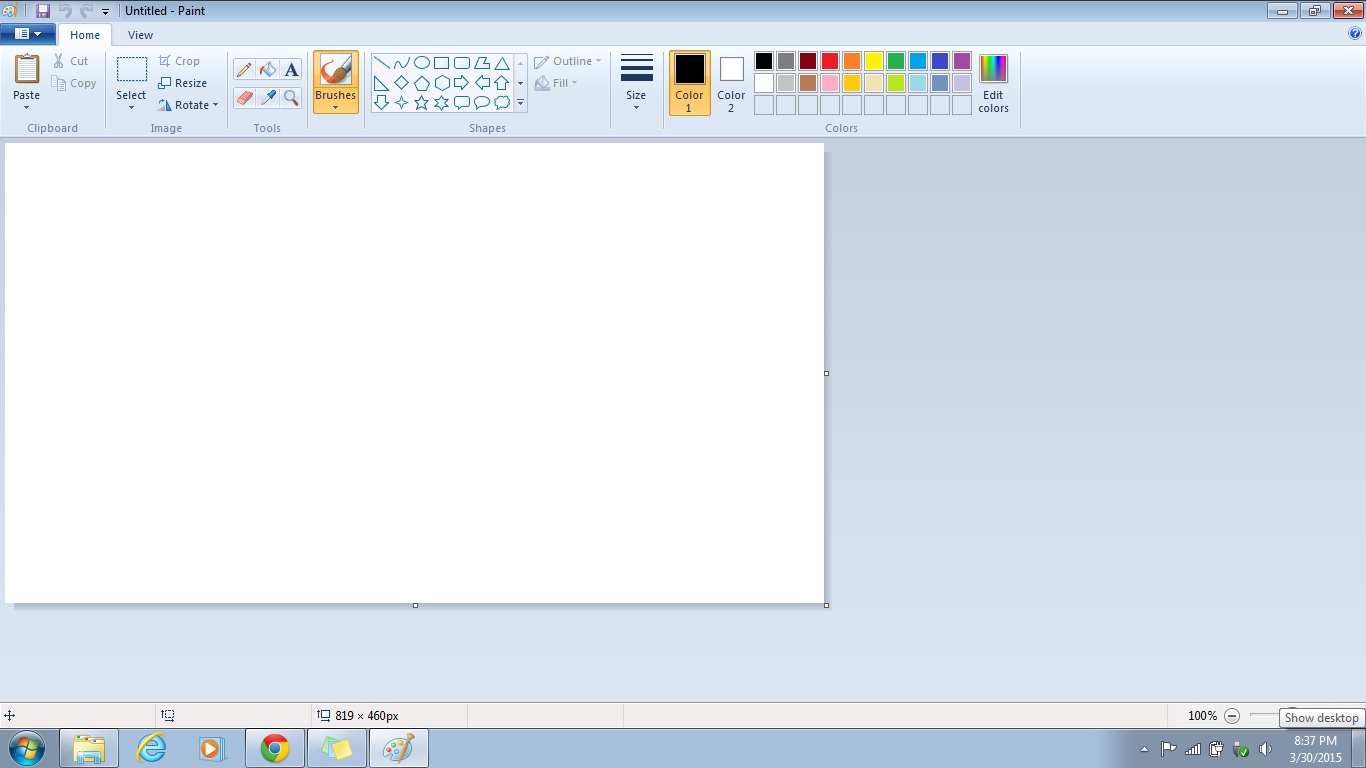Switch to the Home ribbon tab
The width and height of the screenshot is (1366, 768).
coord(85,35)
